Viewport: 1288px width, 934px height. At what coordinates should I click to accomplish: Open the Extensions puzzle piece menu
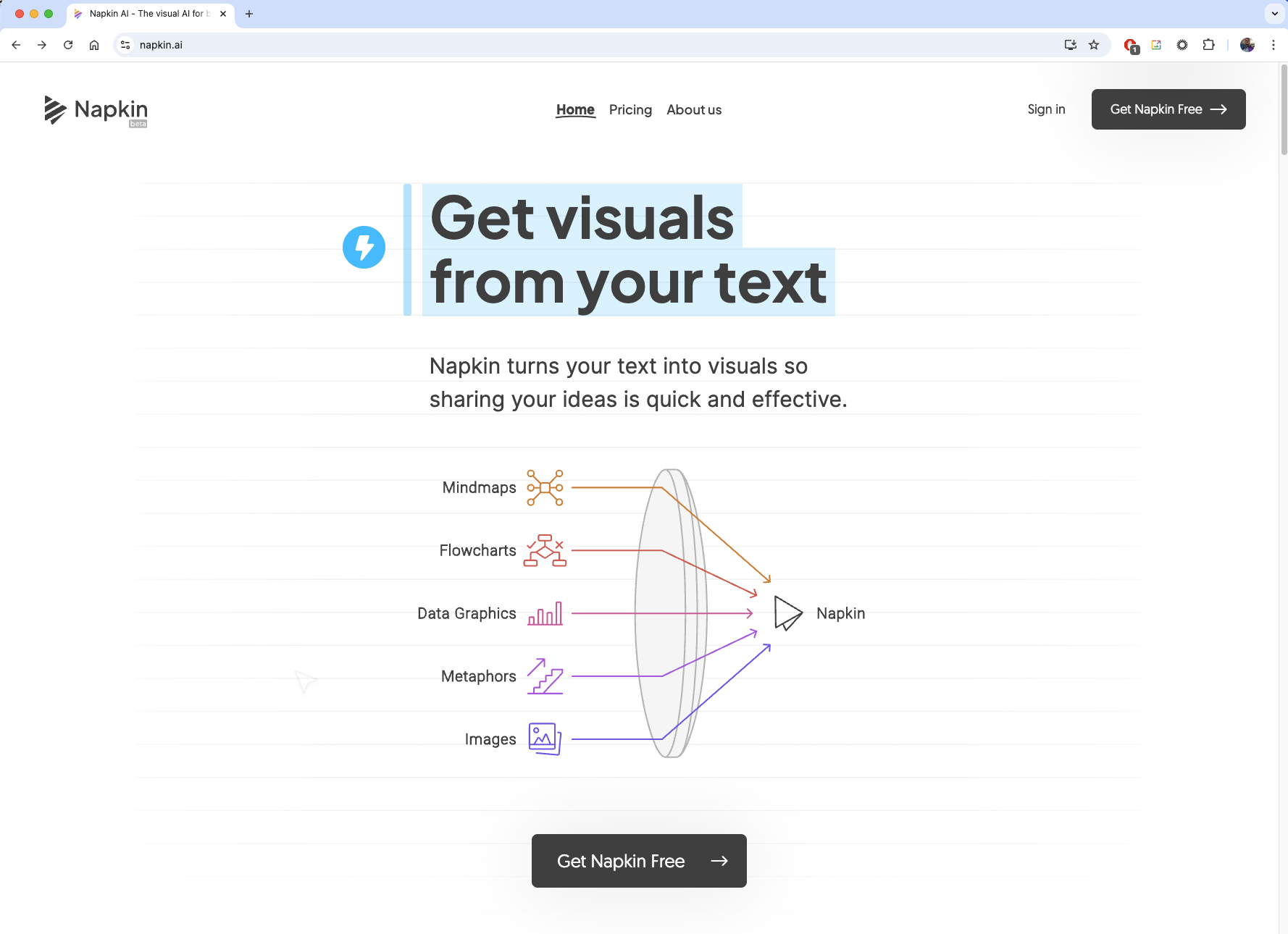1208,45
